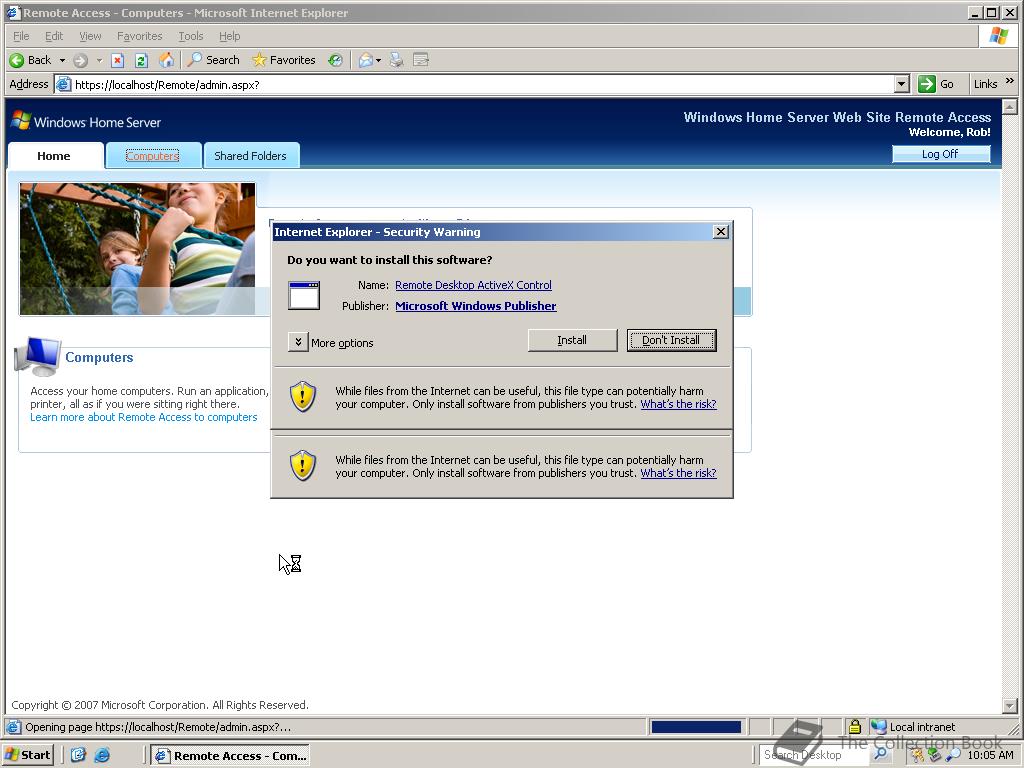Open the Mail button dropdown arrow
The image size is (1024, 768).
coord(378,60)
